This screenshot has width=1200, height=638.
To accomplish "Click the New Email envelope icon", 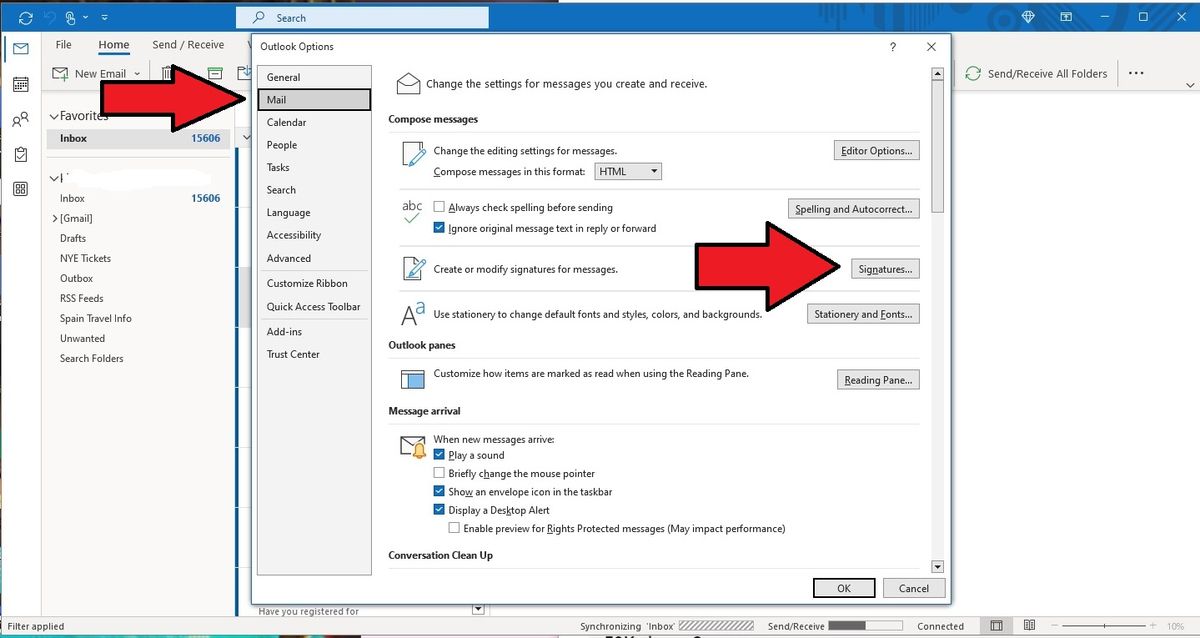I will point(60,73).
